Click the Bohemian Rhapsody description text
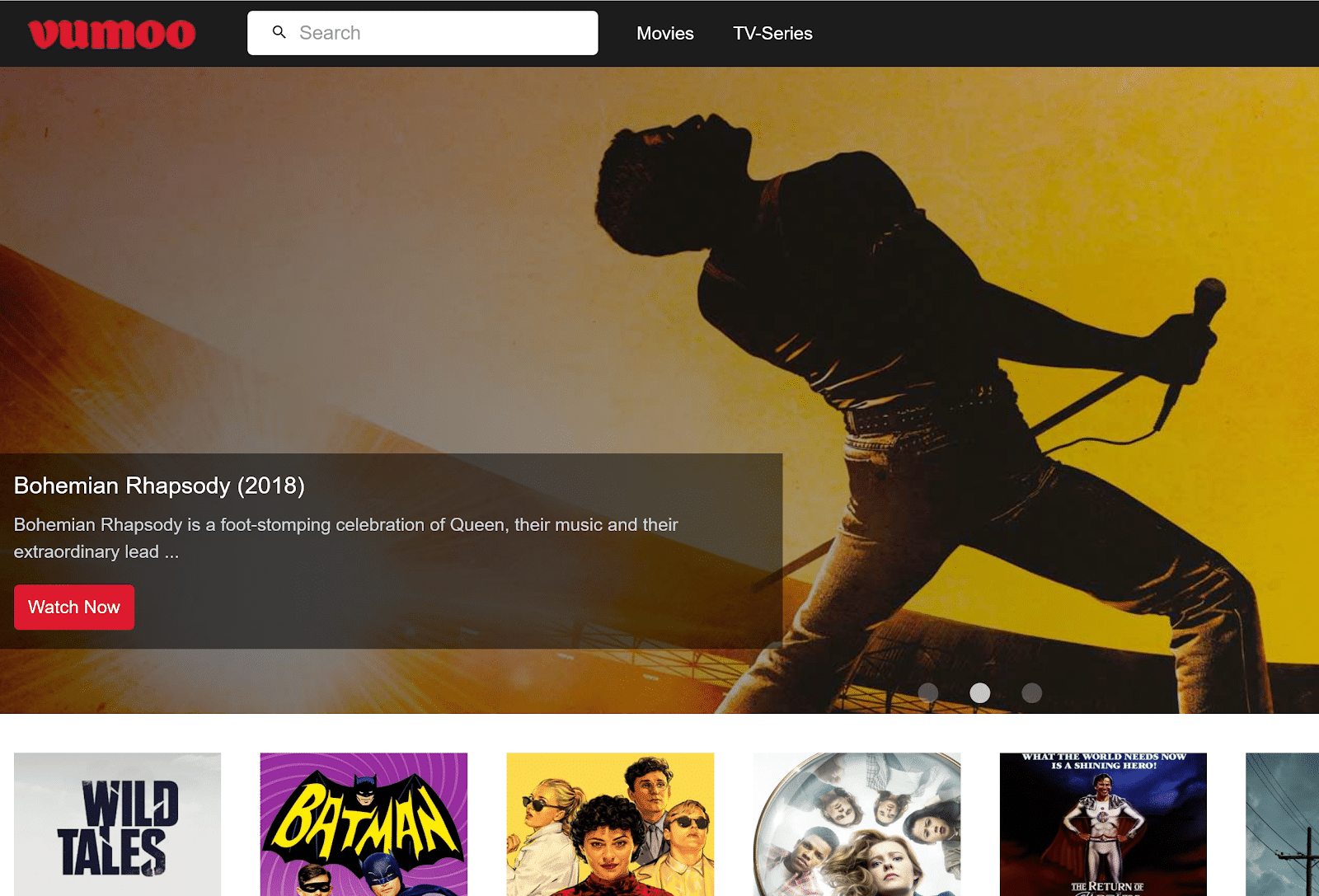Screen dimensions: 1319x896 346,538
